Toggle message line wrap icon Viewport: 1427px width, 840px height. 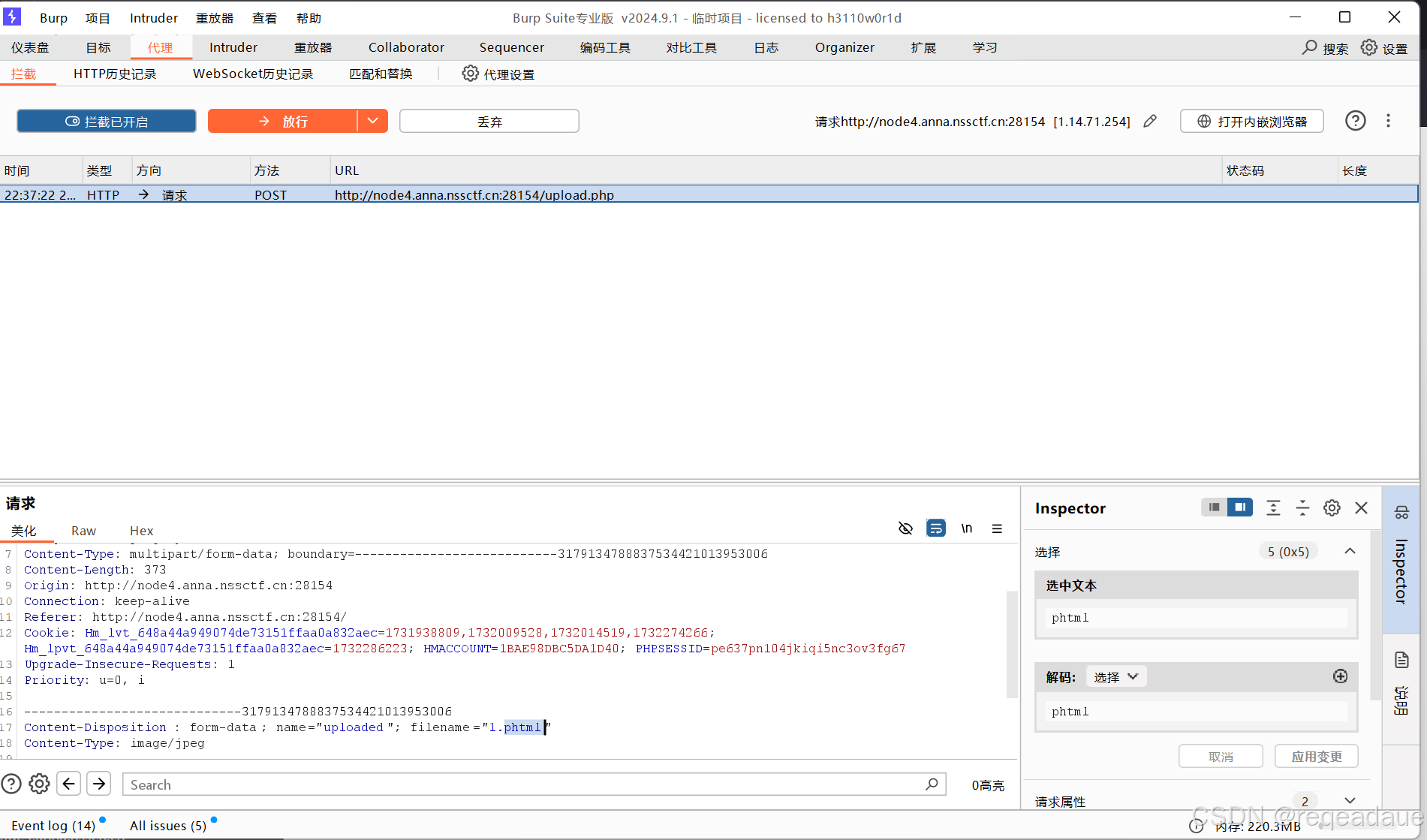(x=935, y=528)
